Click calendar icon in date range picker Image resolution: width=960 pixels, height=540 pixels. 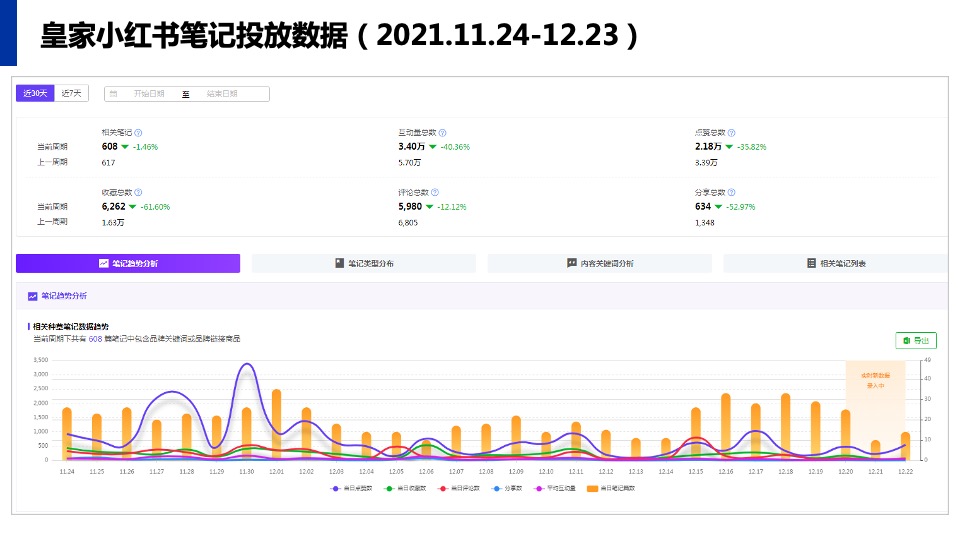coord(114,94)
